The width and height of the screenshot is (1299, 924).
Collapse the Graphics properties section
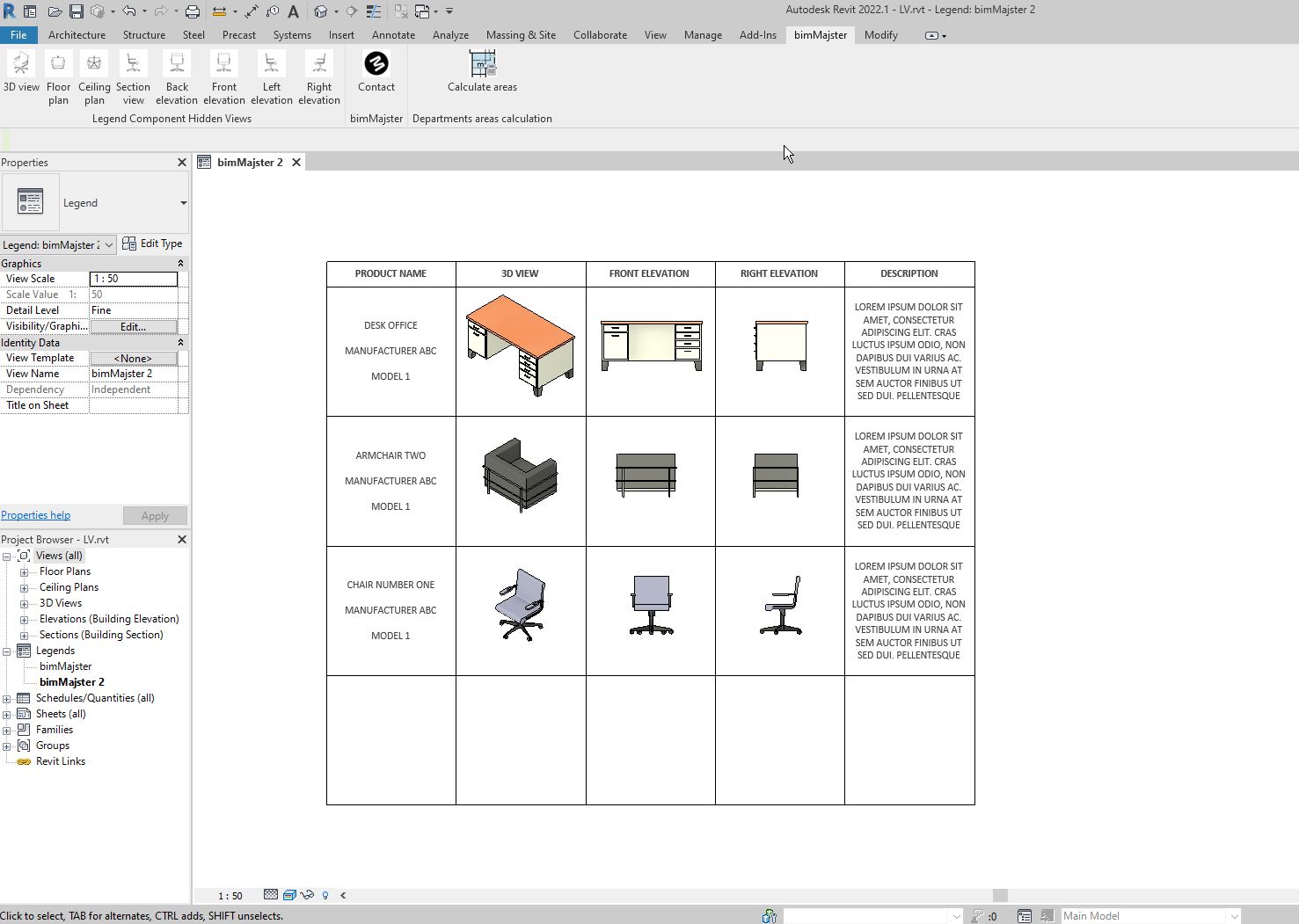[x=180, y=264]
